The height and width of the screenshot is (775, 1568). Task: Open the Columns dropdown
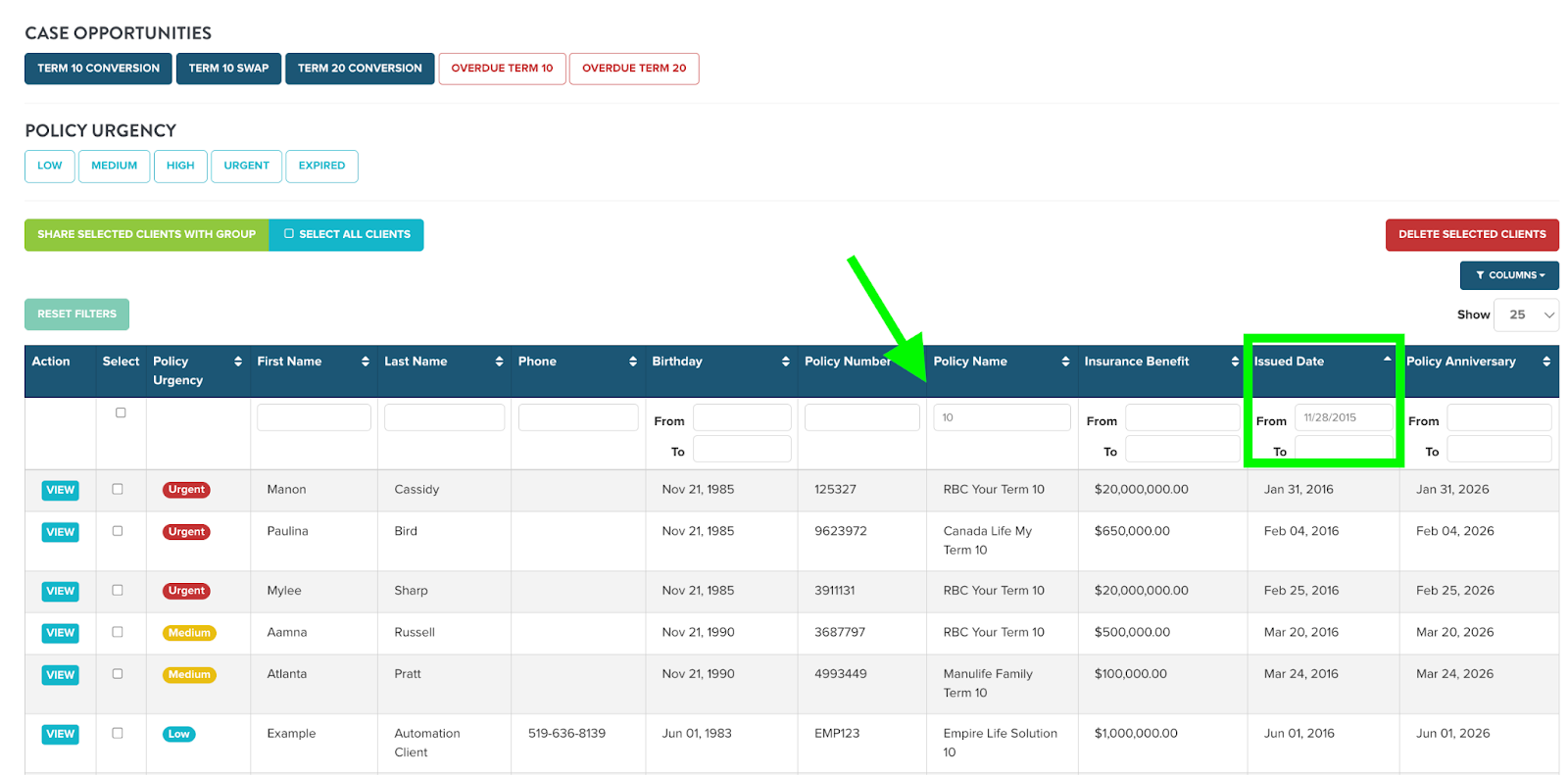1508,275
